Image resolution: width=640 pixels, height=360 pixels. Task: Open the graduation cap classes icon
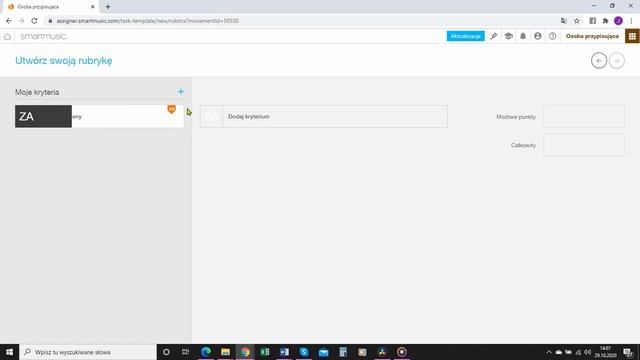(508, 36)
